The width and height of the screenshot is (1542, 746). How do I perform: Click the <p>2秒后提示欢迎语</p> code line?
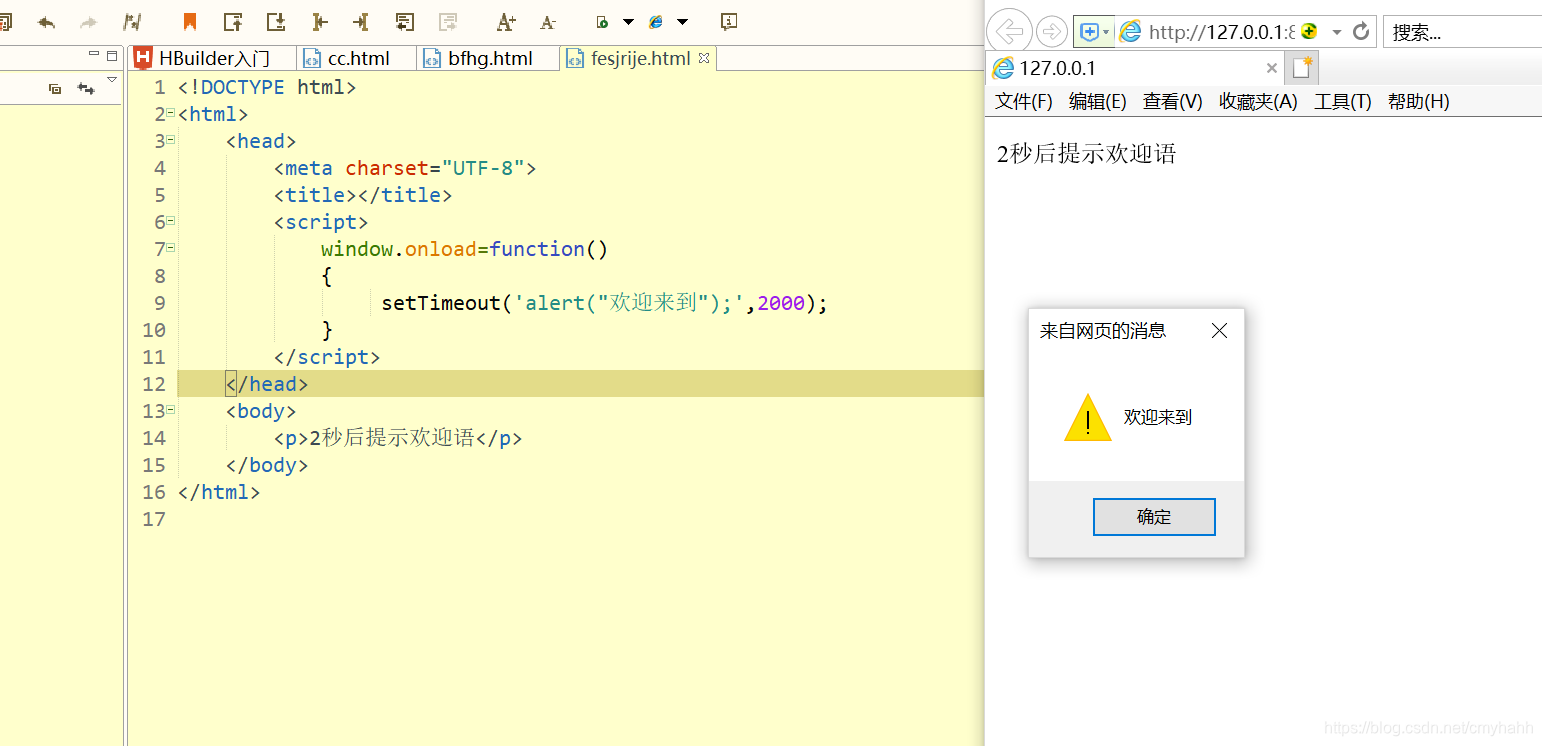coord(398,438)
